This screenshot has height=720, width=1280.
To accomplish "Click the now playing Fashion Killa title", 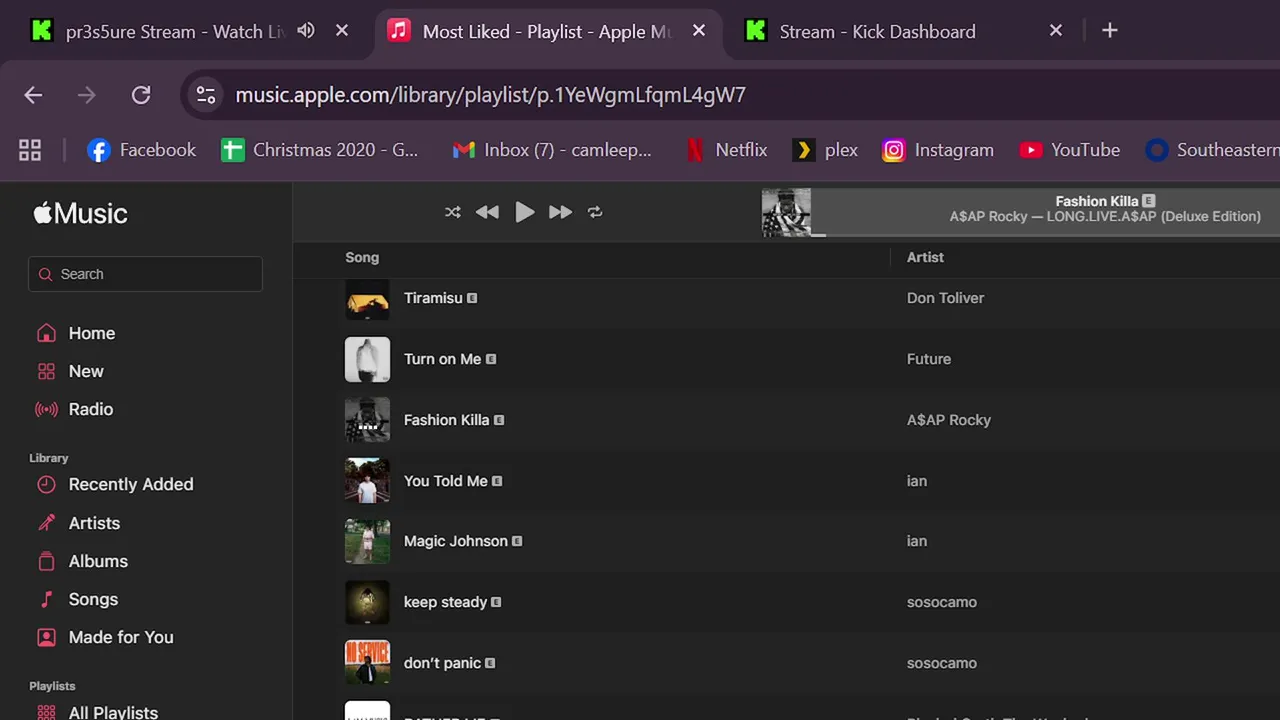I will click(x=1096, y=201).
